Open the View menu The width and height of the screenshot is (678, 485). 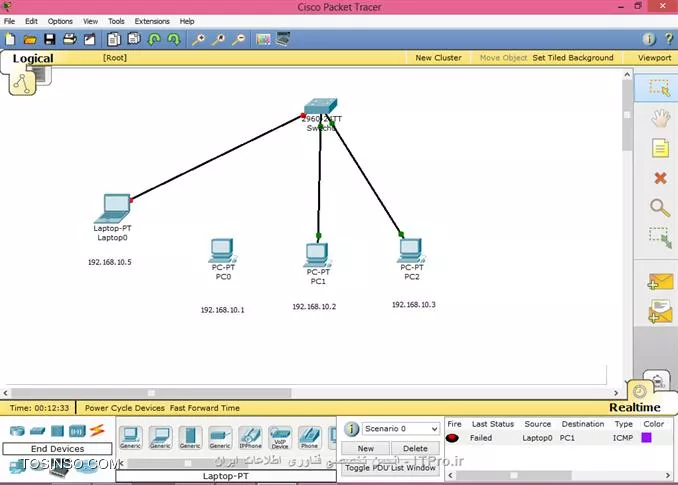90,21
